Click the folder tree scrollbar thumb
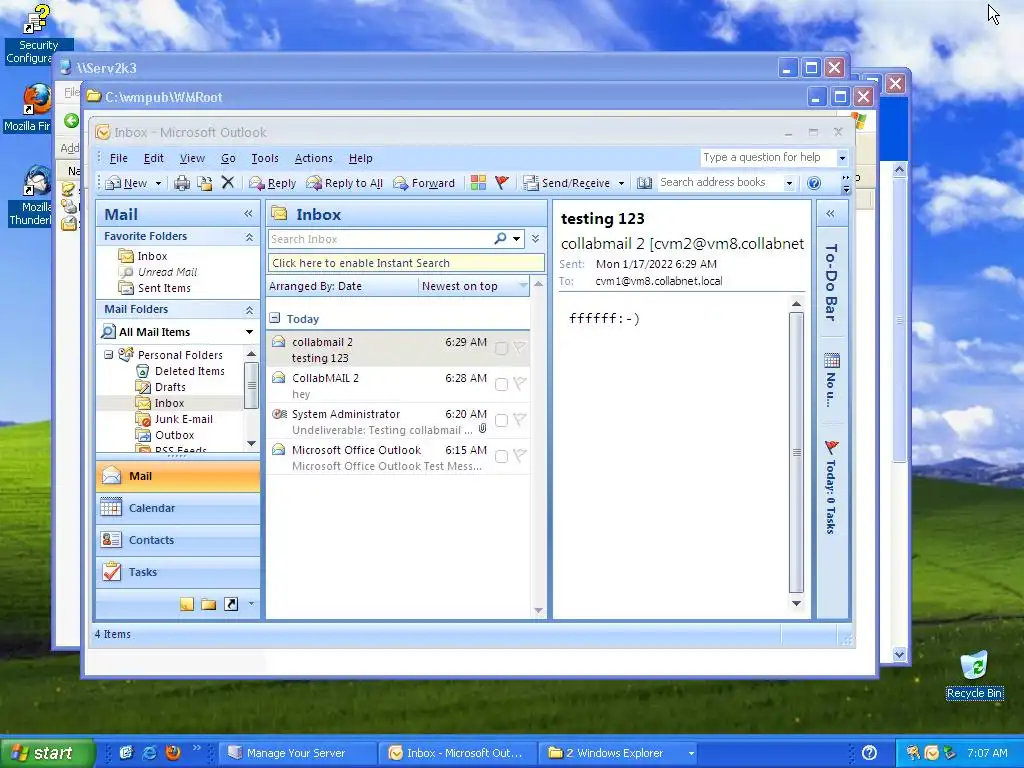This screenshot has width=1024, height=768. 251,385
